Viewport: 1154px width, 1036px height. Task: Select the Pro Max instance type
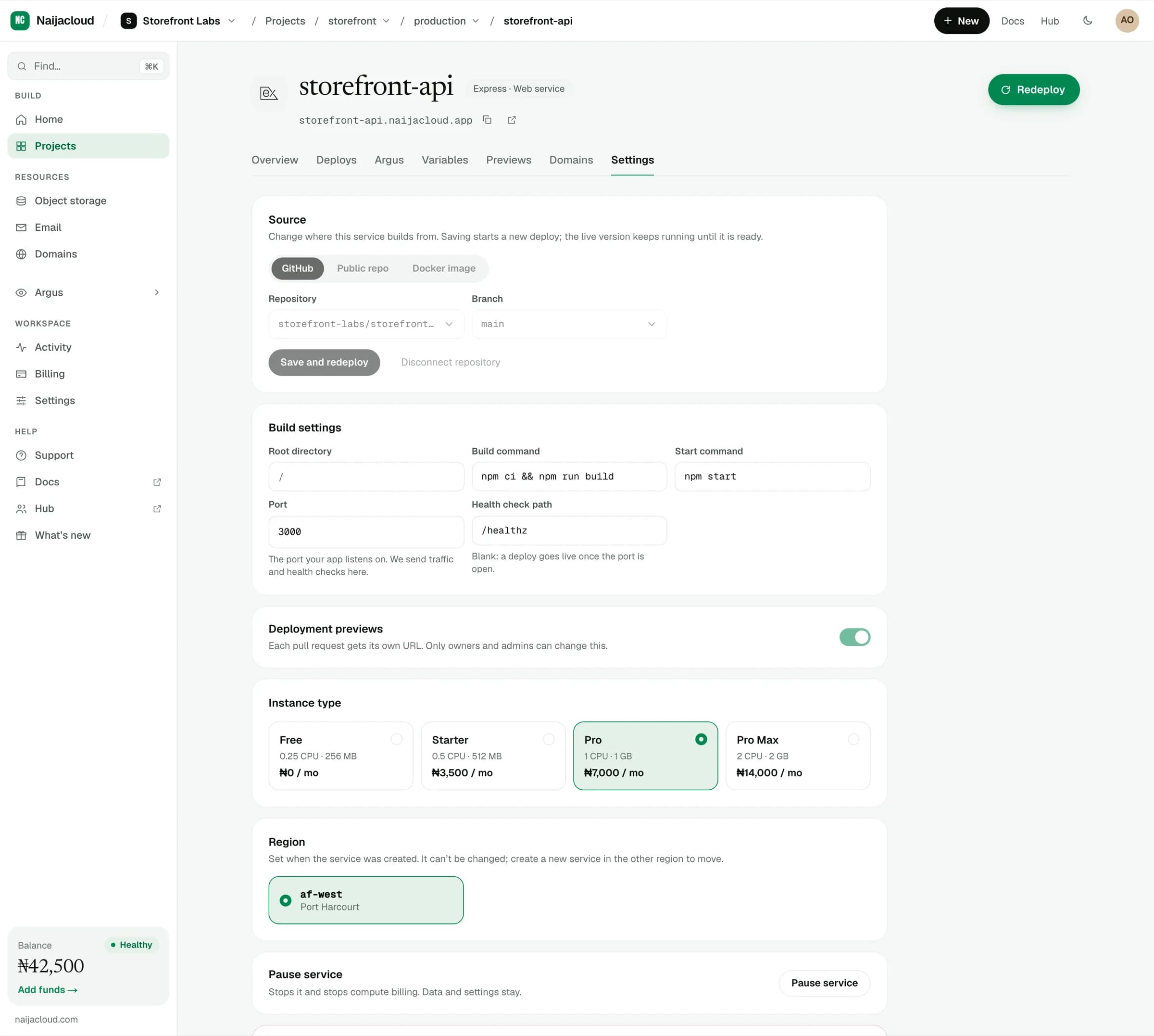click(x=798, y=756)
